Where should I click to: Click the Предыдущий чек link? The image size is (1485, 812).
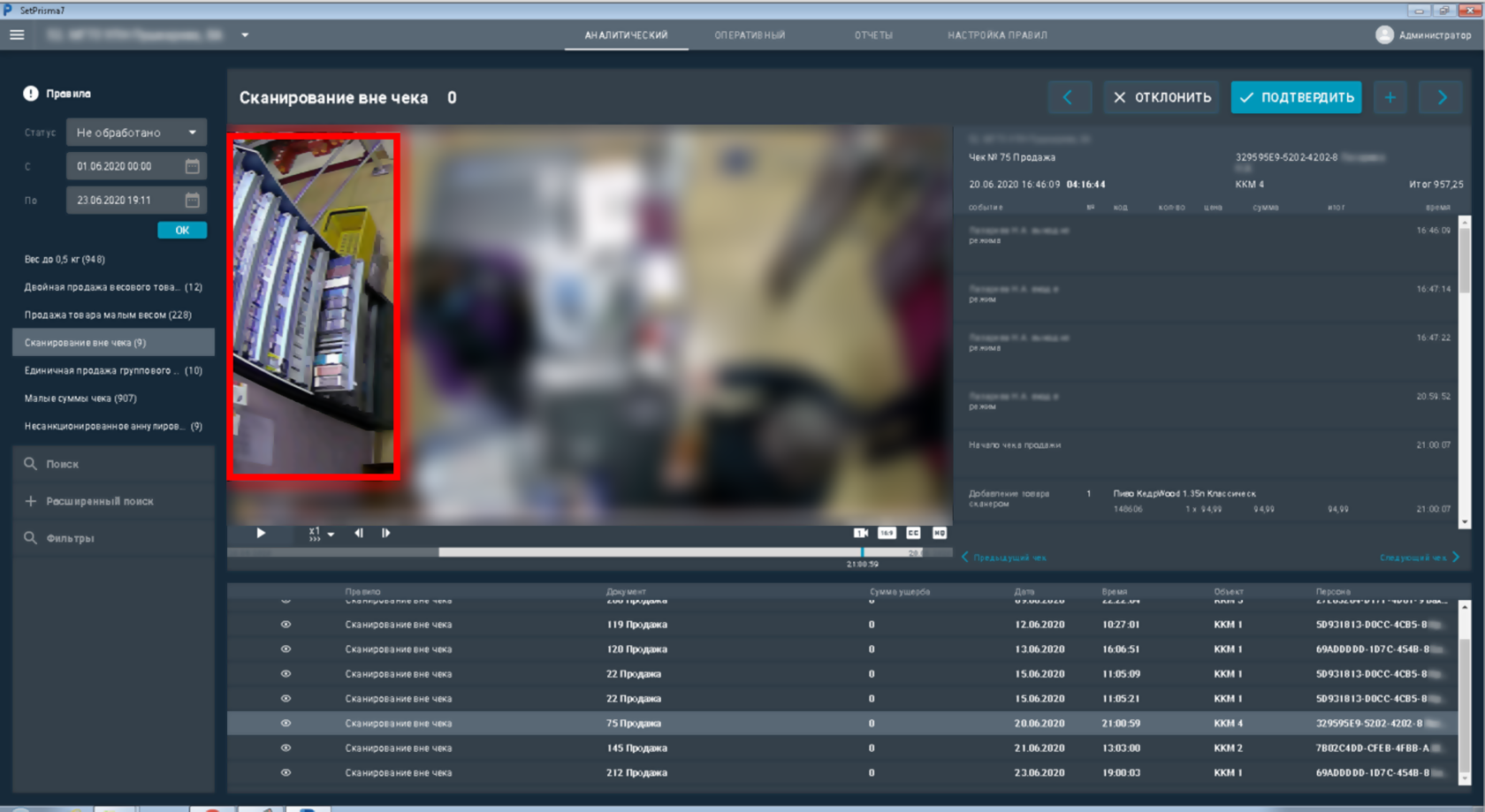[x=1009, y=558]
